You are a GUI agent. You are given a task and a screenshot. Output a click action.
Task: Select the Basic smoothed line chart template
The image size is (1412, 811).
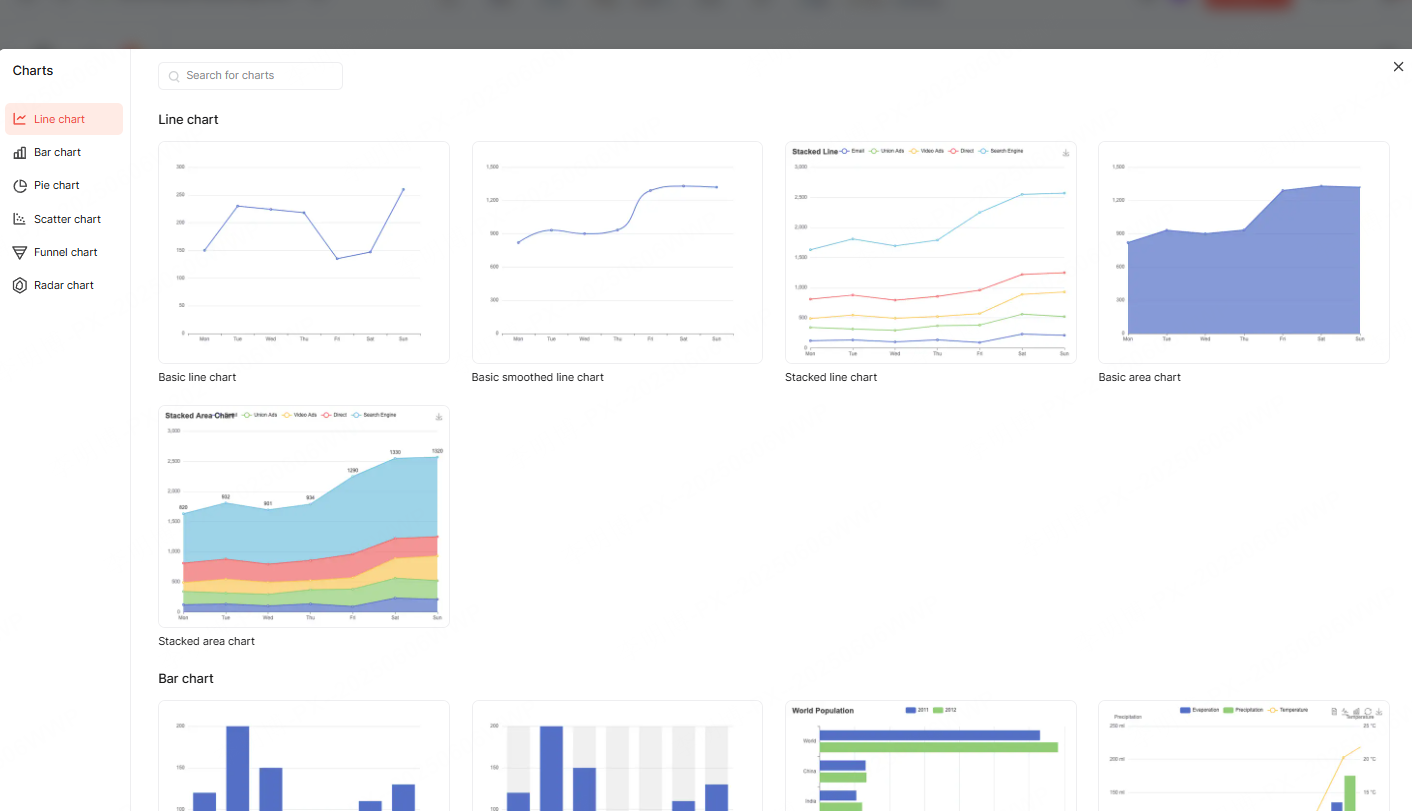tap(617, 252)
